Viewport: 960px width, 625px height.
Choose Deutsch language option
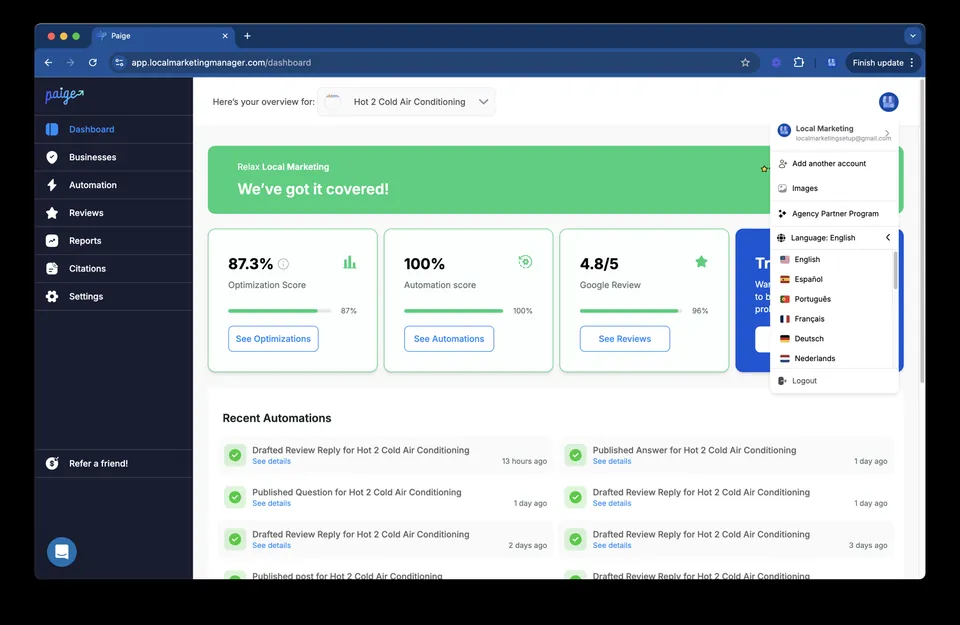click(831, 339)
